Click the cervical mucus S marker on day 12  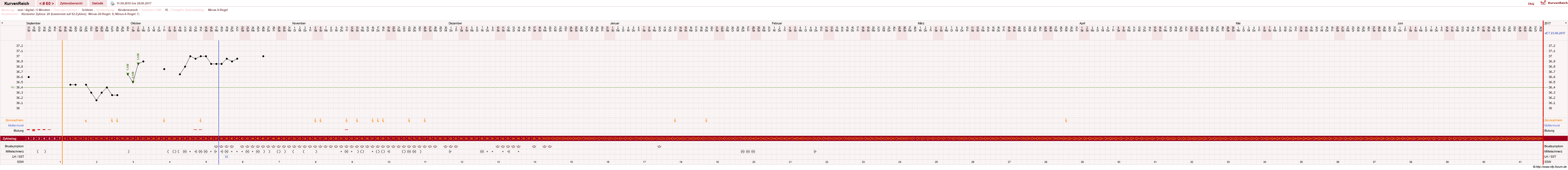(x=86, y=121)
